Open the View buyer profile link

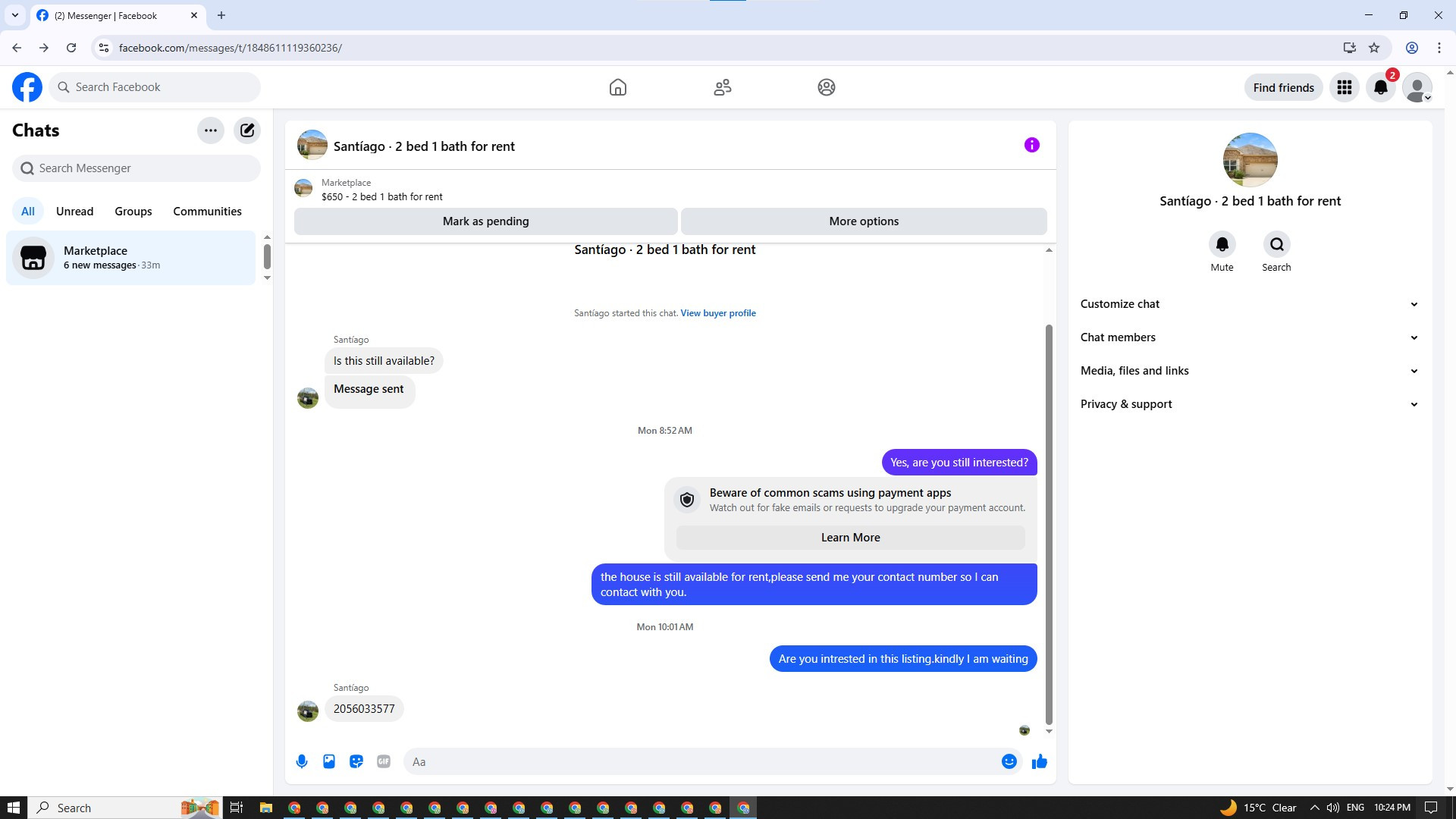(718, 313)
